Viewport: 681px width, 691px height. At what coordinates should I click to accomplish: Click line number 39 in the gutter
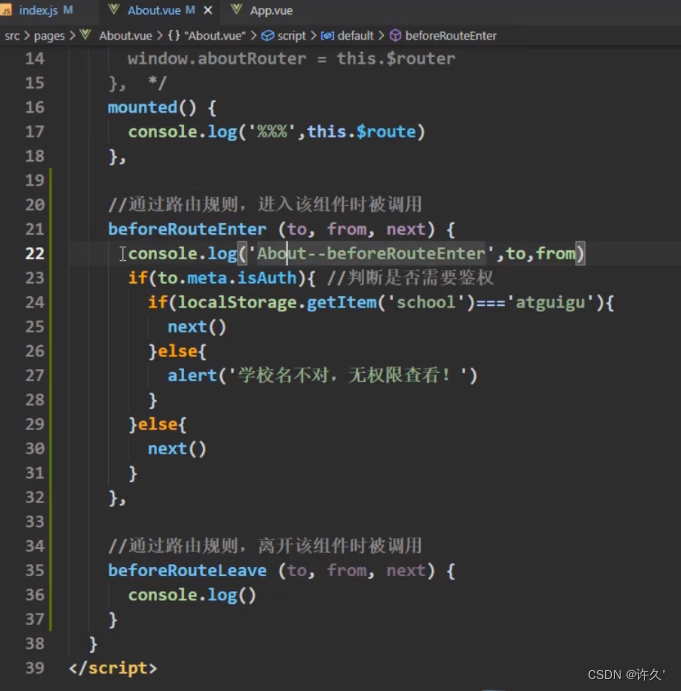tap(35, 668)
